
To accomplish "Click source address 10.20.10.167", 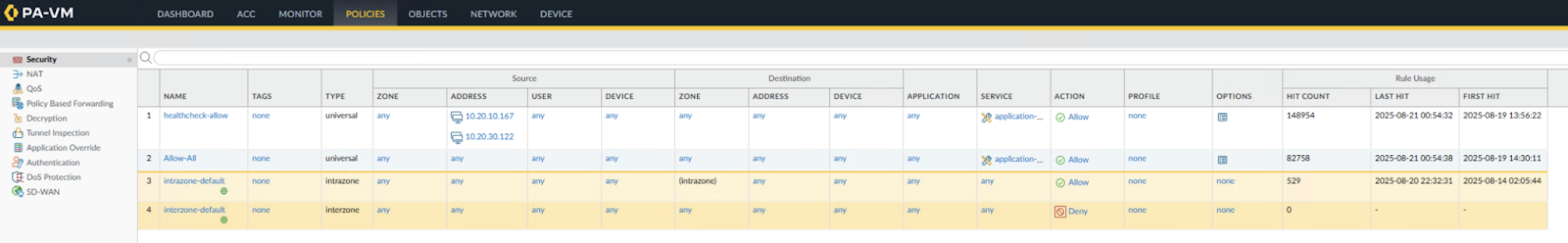I will click(x=489, y=116).
